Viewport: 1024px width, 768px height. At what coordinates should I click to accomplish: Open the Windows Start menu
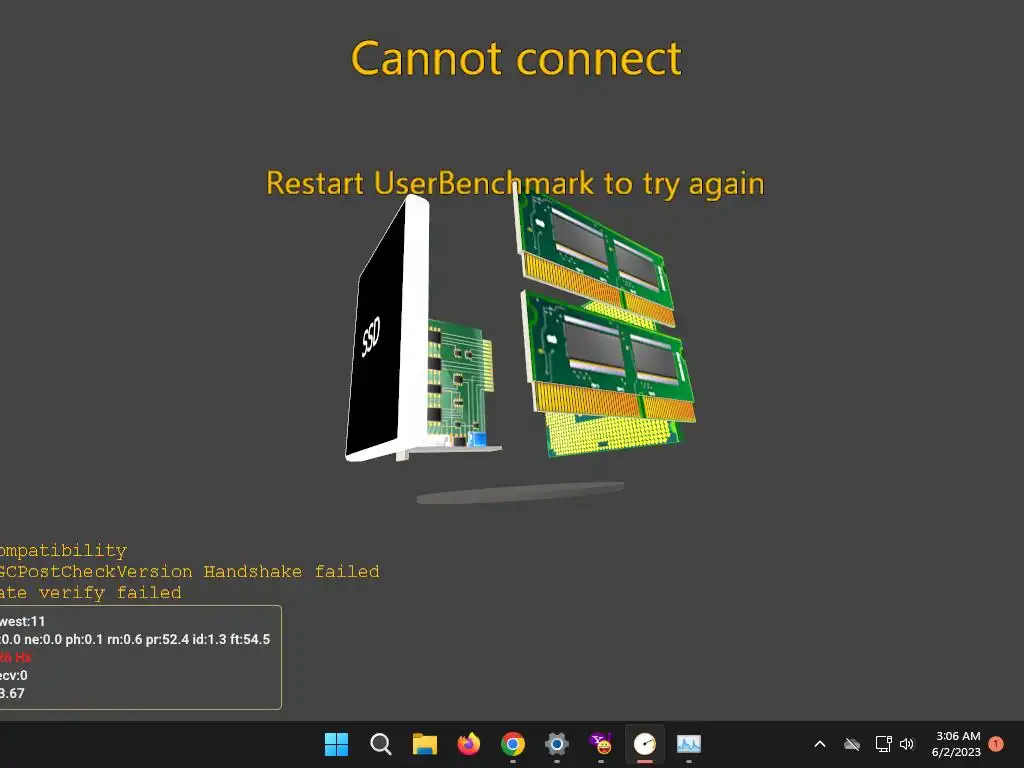[x=336, y=744]
